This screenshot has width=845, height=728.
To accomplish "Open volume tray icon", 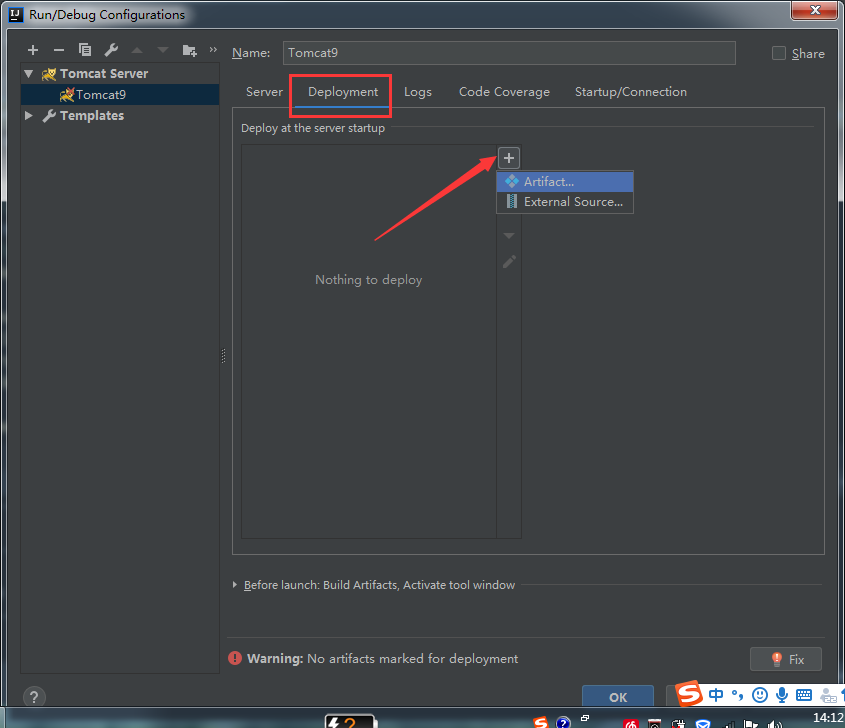I will 775,724.
